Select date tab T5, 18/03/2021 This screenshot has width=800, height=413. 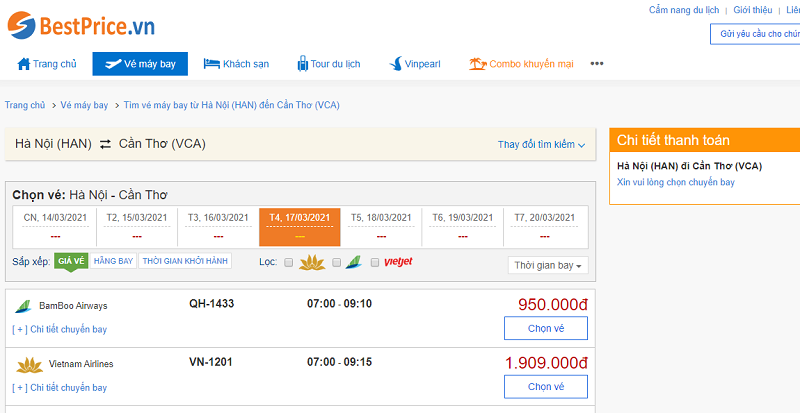(x=381, y=227)
